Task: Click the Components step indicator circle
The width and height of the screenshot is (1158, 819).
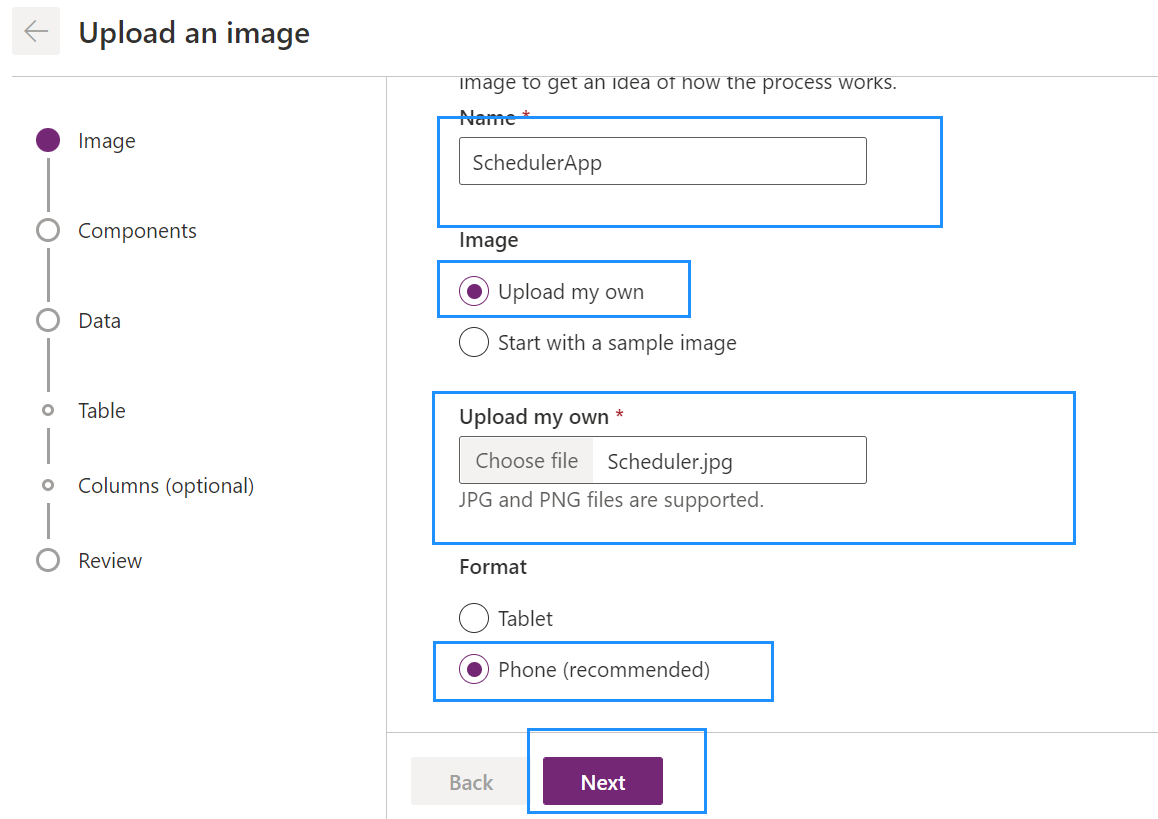Action: (x=47, y=230)
